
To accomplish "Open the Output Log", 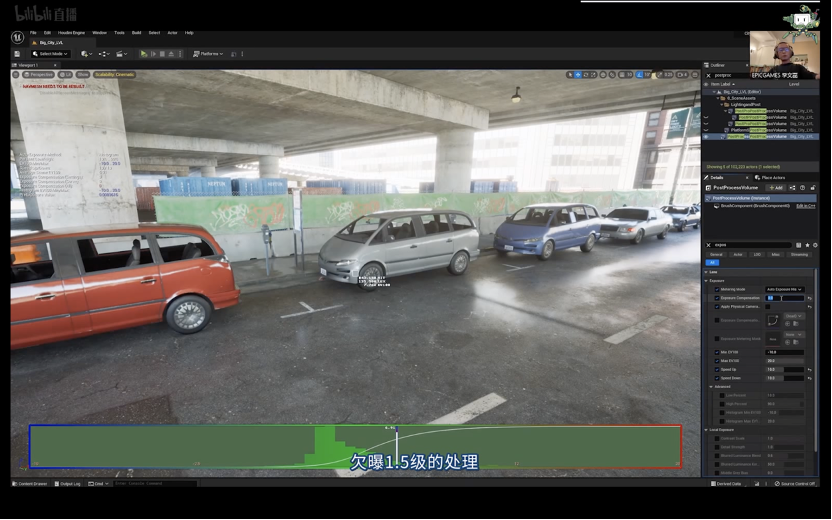I will tap(67, 483).
